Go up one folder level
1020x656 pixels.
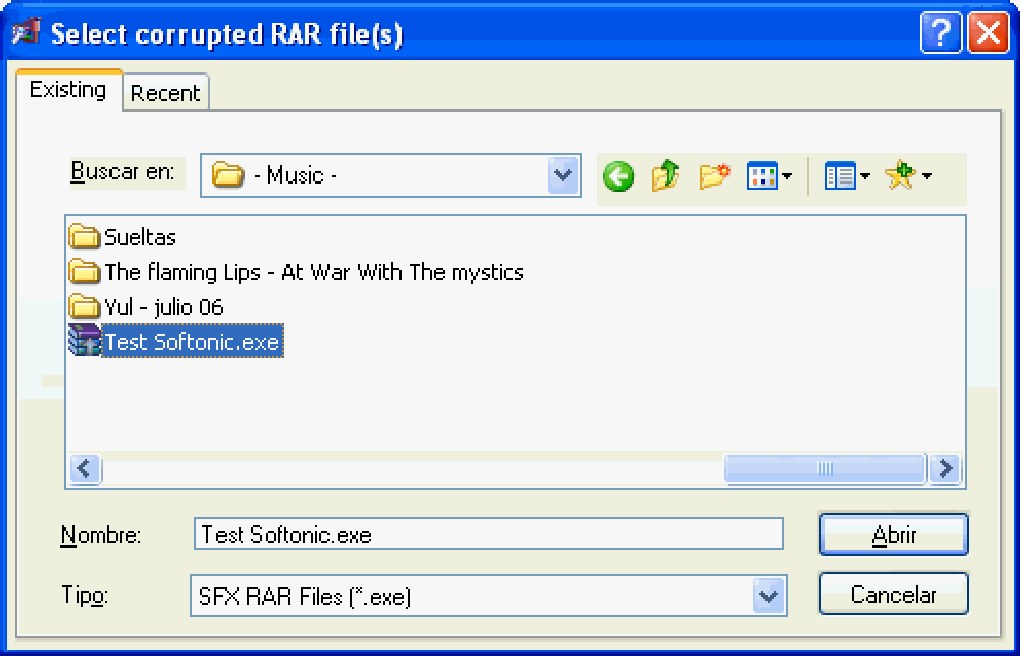tap(665, 176)
